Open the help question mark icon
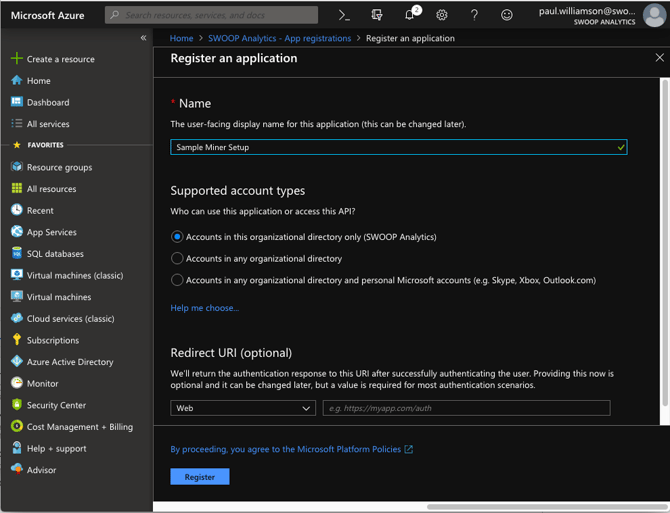The height and width of the screenshot is (513, 670). click(x=474, y=15)
